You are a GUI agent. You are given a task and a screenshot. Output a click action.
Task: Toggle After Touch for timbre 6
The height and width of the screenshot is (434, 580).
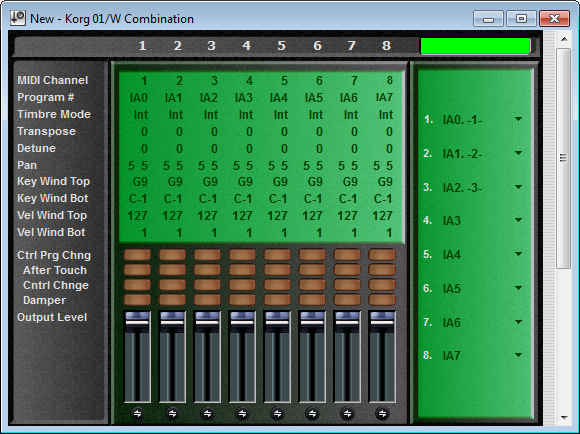[x=312, y=270]
